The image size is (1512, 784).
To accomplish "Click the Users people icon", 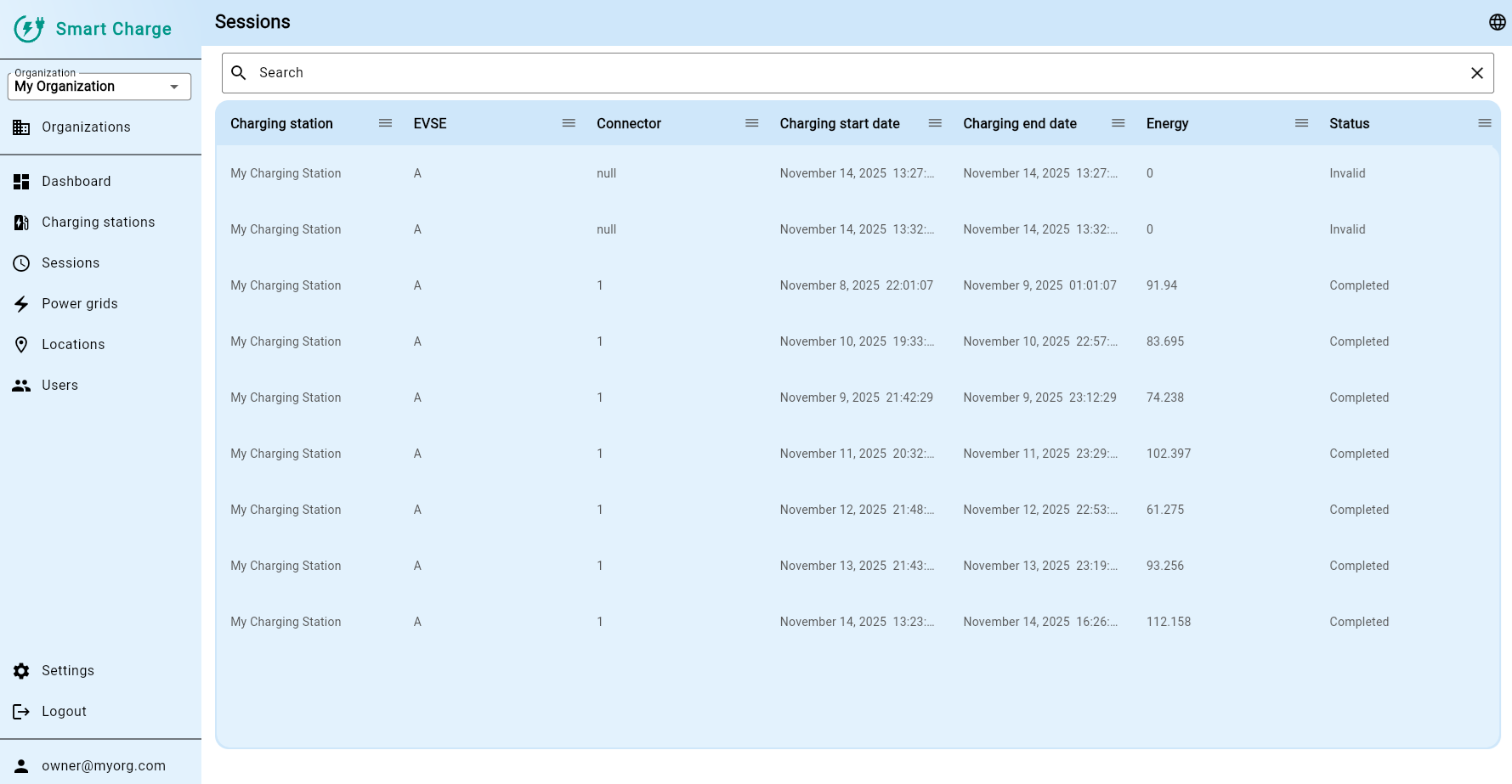I will click(21, 385).
